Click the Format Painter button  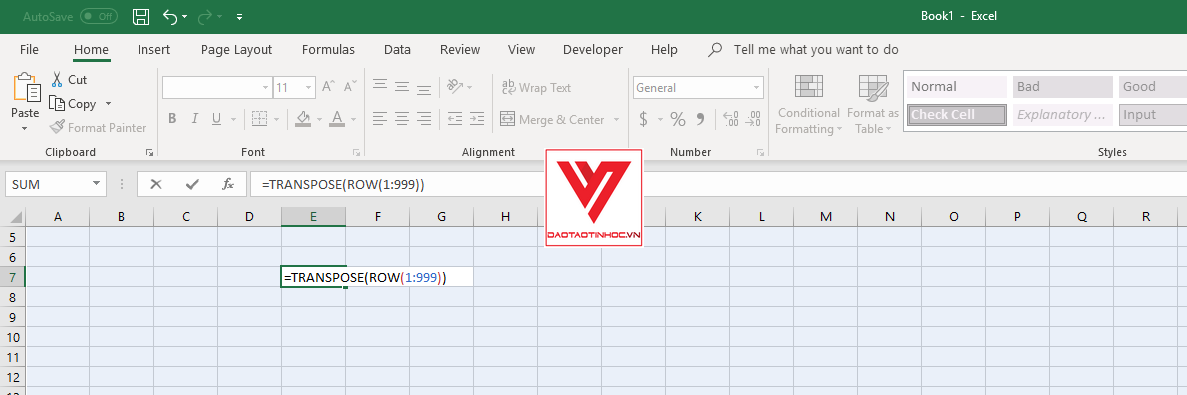click(x=98, y=128)
